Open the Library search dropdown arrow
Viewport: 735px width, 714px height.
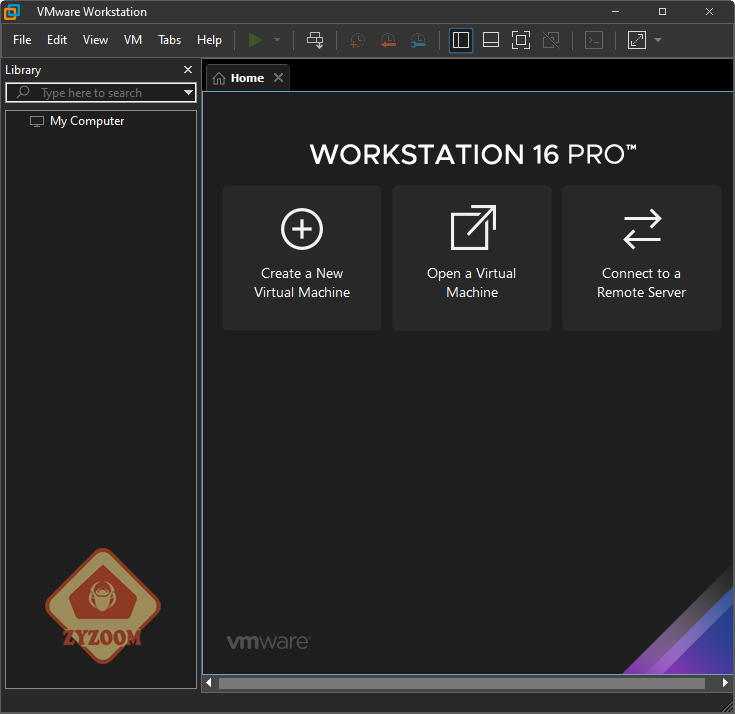pyautogui.click(x=188, y=92)
